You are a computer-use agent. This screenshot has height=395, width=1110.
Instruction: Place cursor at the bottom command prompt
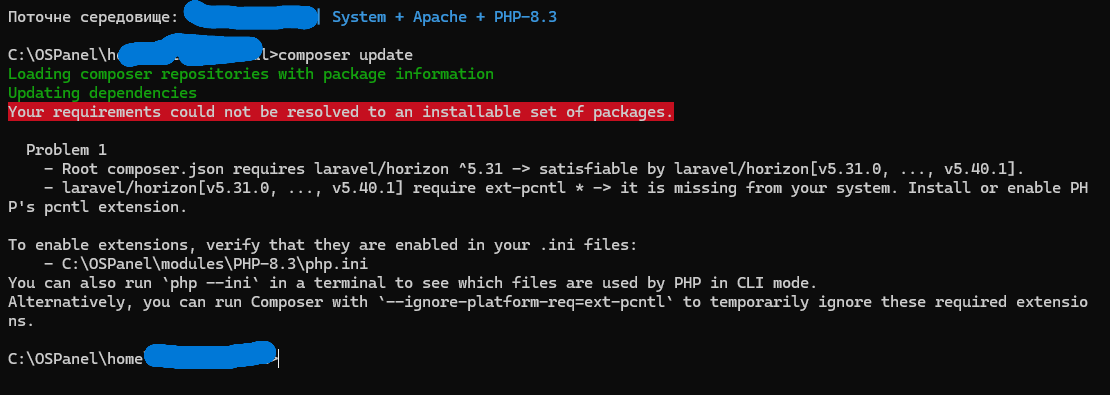point(279,360)
